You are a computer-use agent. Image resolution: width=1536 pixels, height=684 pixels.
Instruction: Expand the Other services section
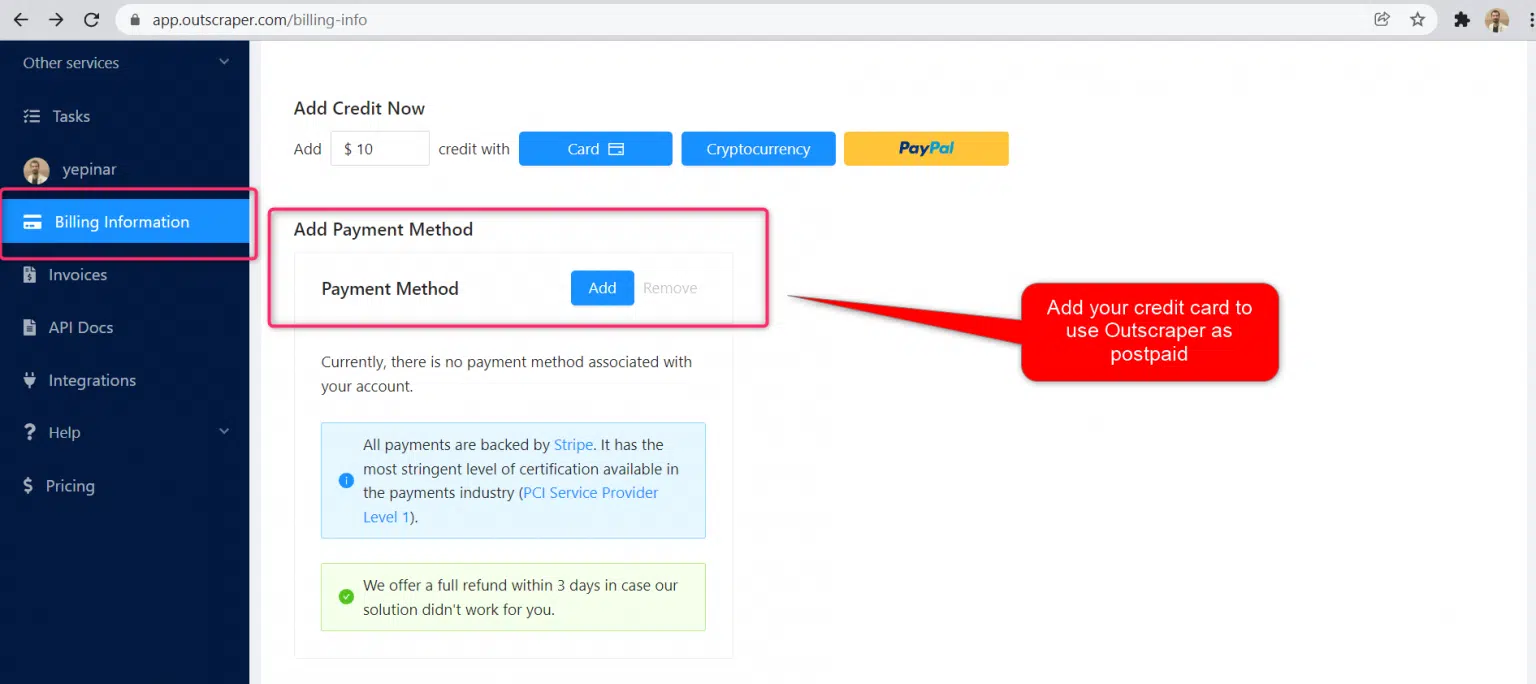[224, 62]
